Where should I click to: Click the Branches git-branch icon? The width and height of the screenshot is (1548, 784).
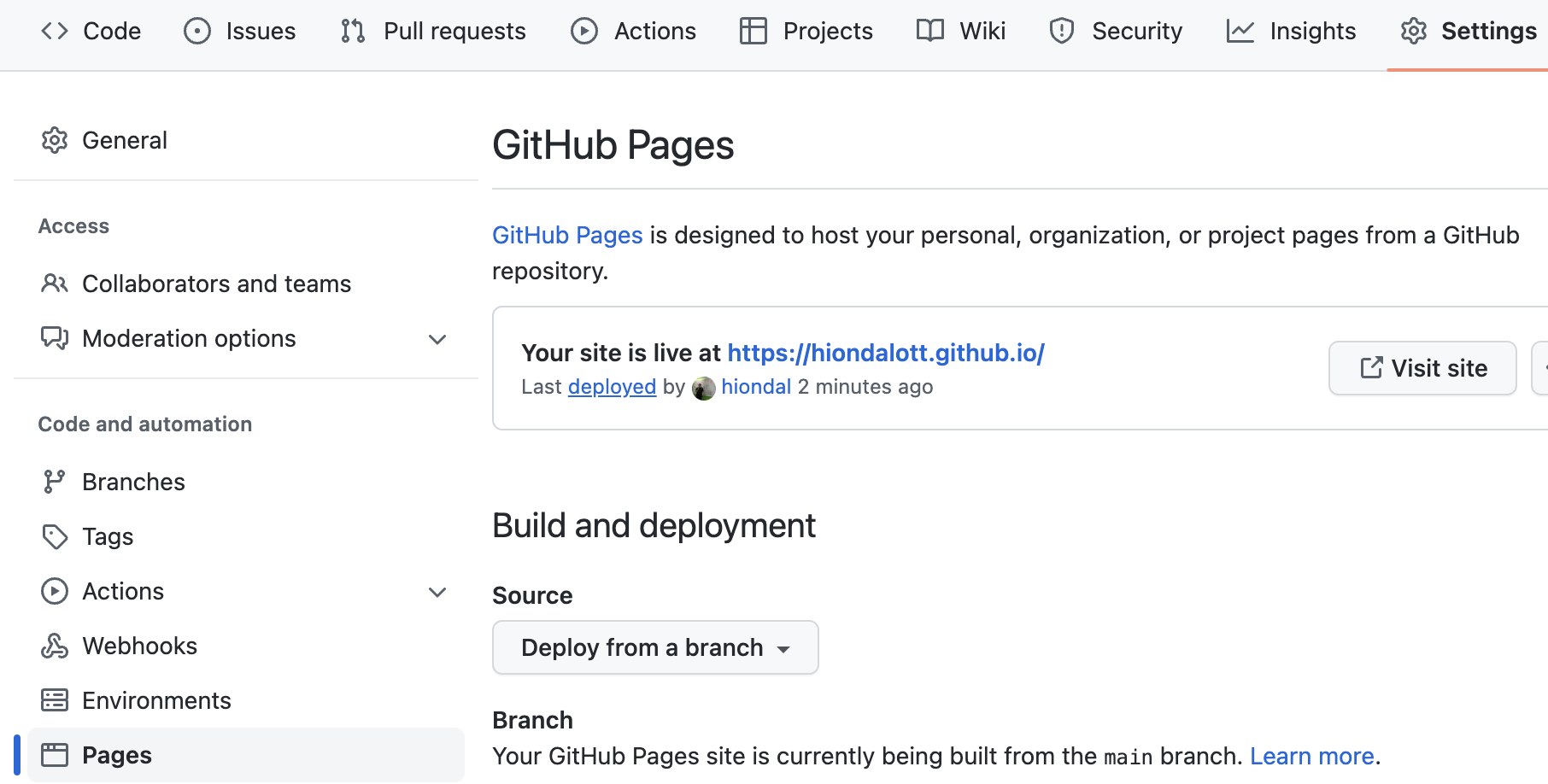[x=55, y=482]
